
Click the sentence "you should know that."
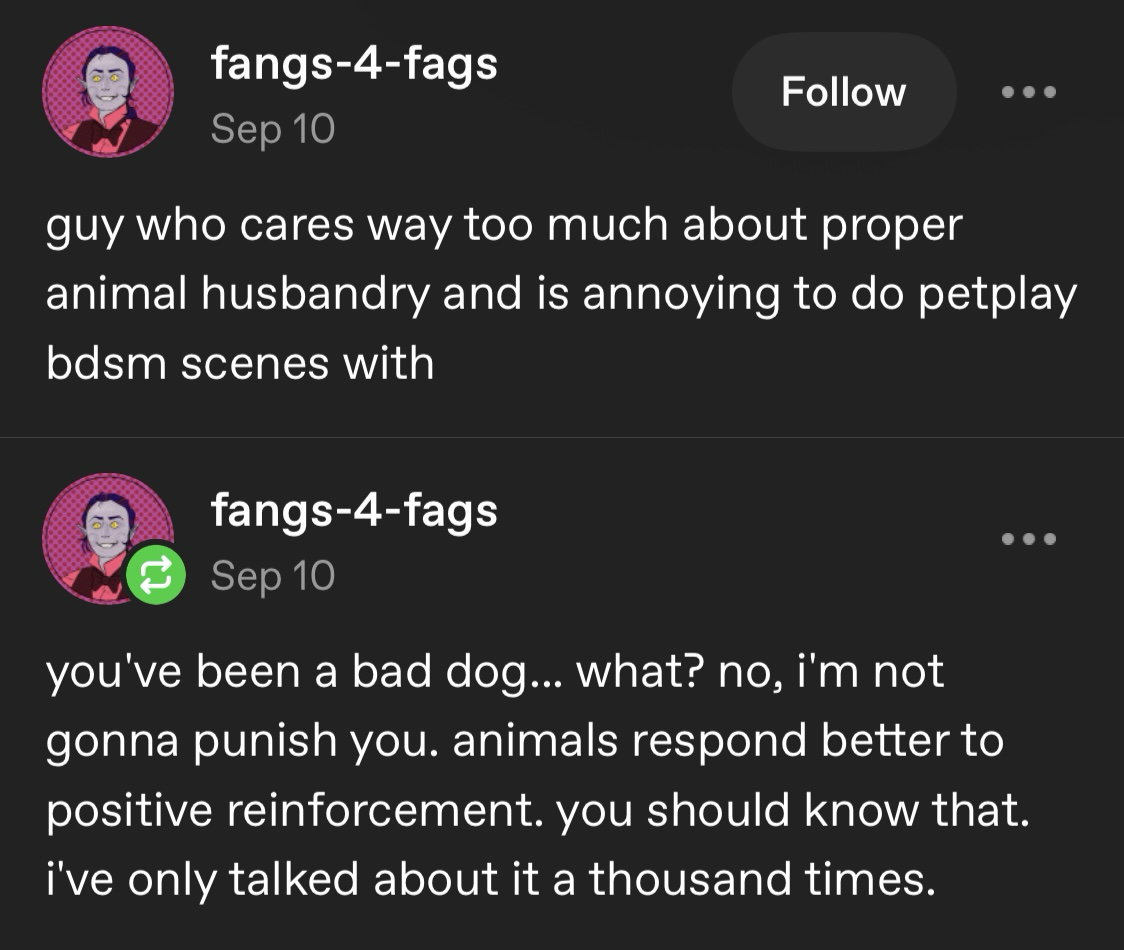(792, 810)
